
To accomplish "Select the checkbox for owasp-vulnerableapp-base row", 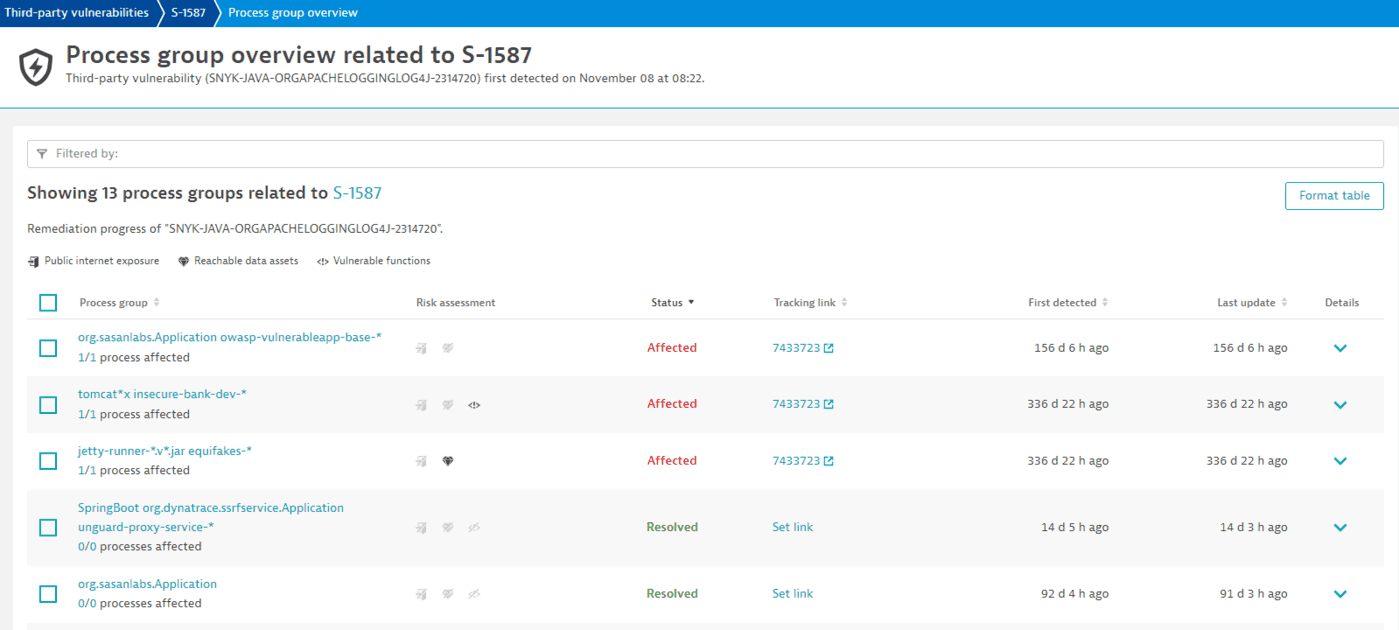I will 47,347.
